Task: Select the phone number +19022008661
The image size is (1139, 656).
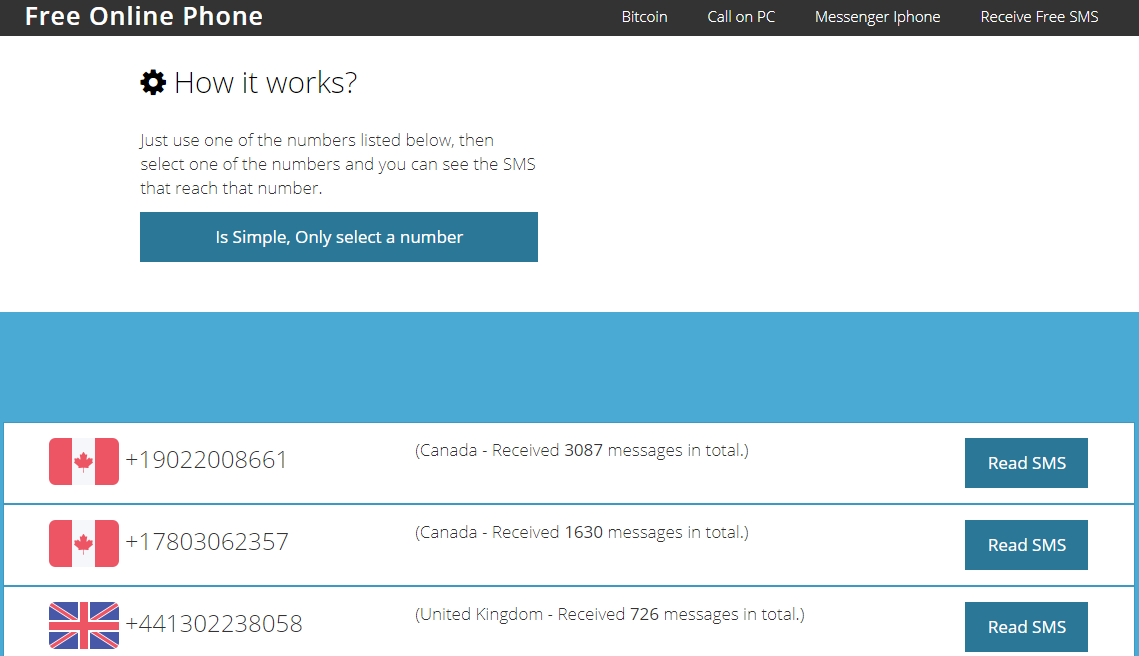Action: pos(206,460)
